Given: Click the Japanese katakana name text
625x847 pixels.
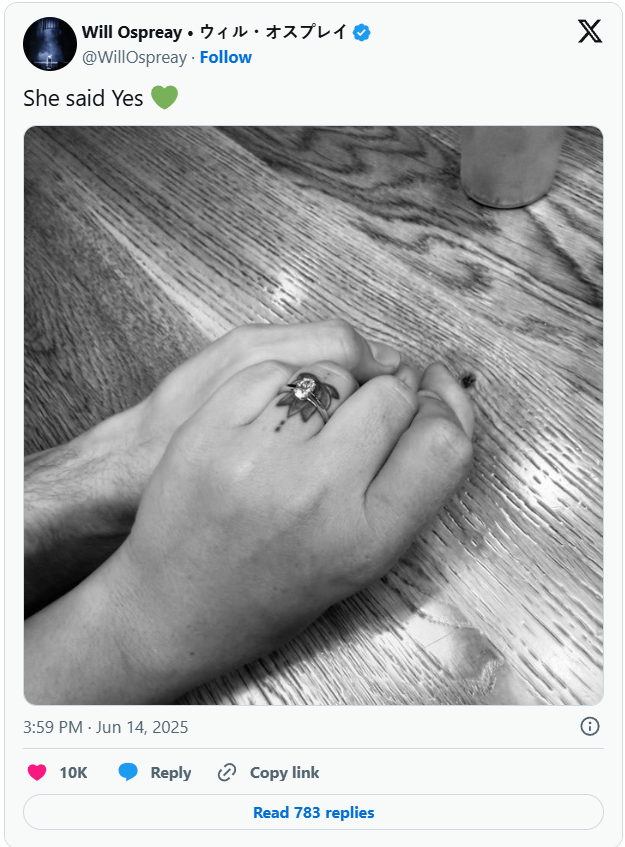Looking at the screenshot, I should pyautogui.click(x=273, y=32).
